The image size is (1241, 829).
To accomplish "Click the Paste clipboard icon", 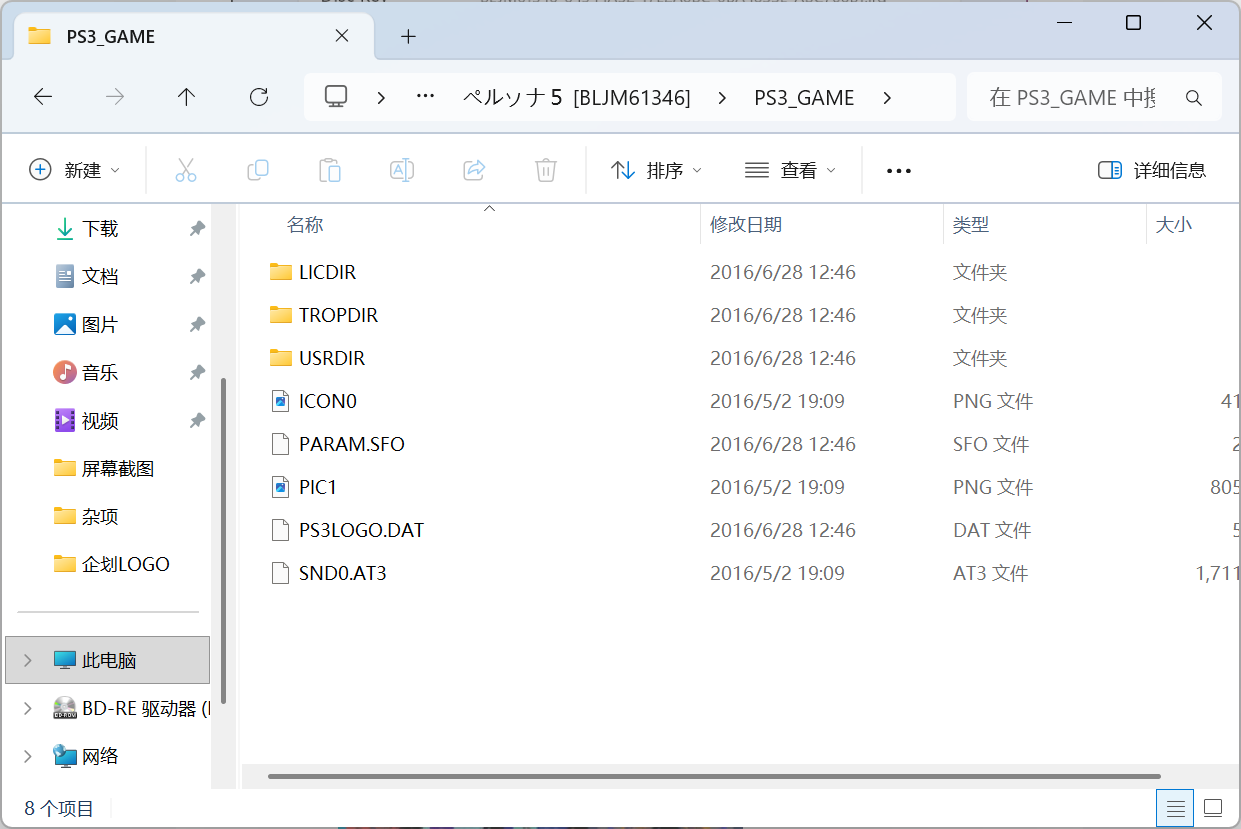I will [x=330, y=170].
